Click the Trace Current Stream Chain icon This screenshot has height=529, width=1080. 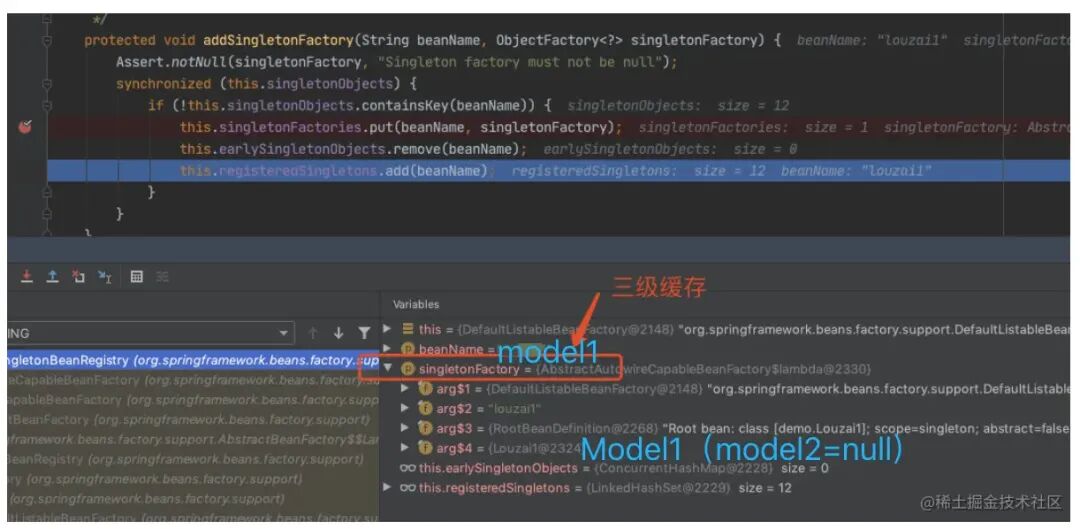(x=162, y=277)
